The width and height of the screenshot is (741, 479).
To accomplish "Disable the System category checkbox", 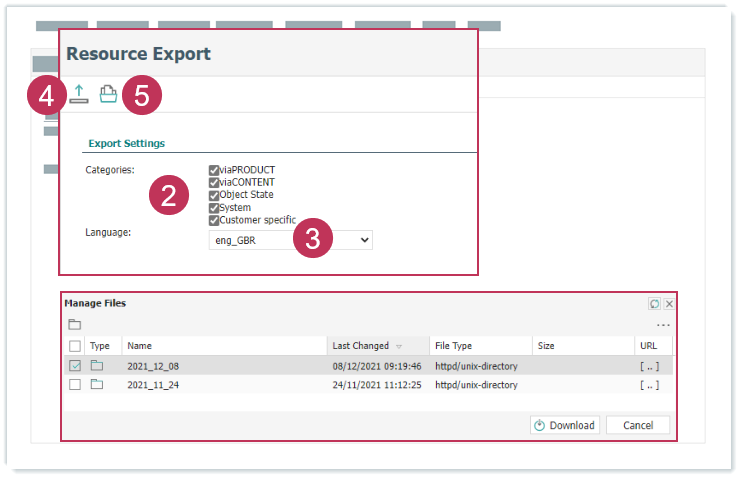I will pos(214,208).
